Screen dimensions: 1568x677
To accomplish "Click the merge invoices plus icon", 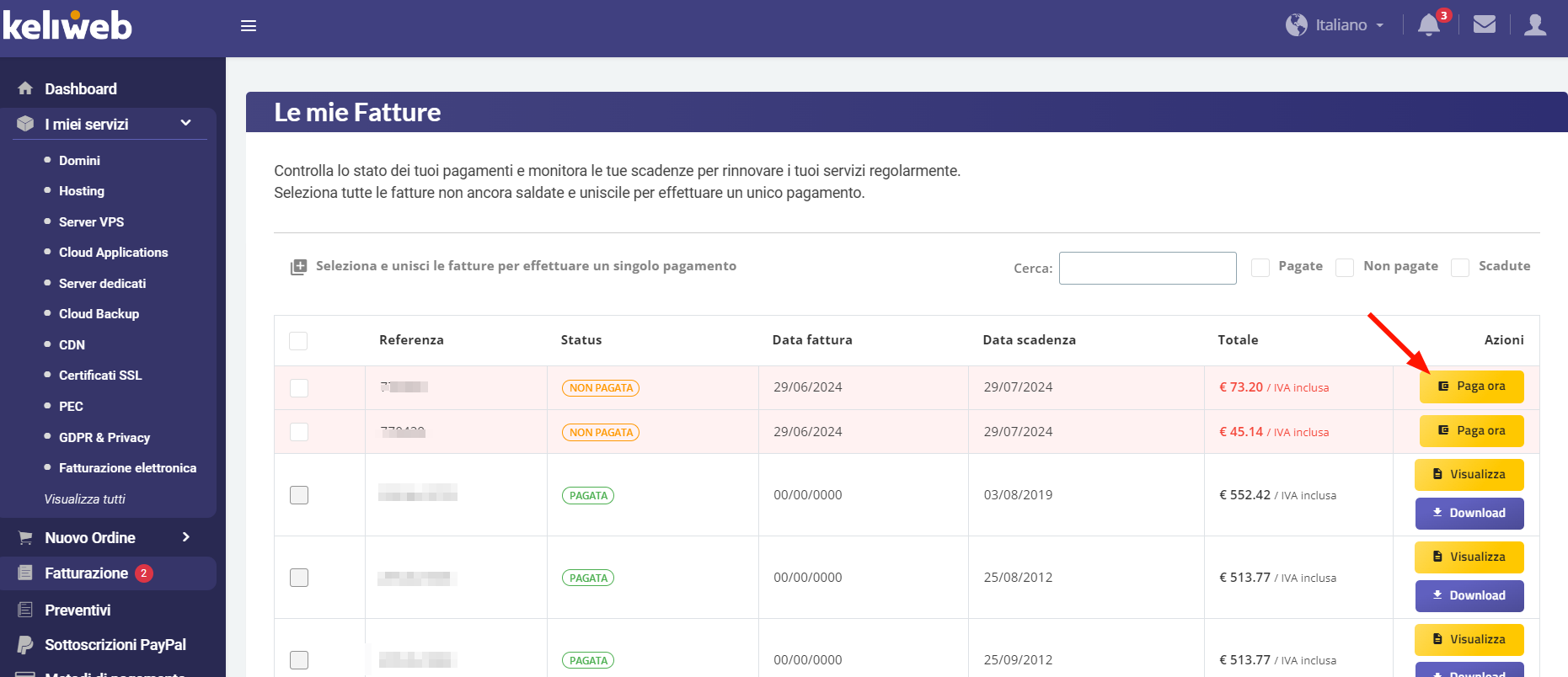I will [298, 267].
